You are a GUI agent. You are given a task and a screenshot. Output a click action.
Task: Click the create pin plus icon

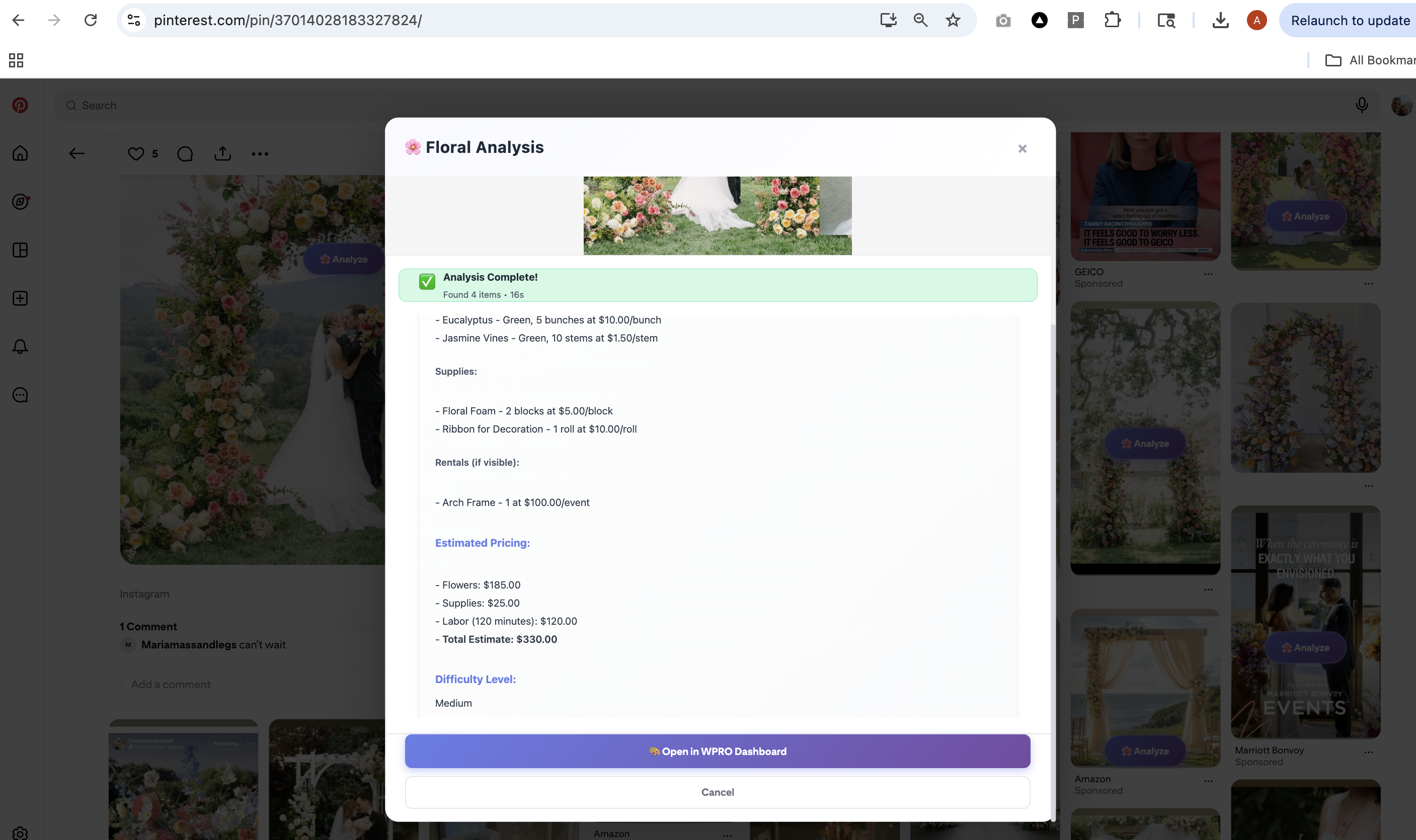21,298
